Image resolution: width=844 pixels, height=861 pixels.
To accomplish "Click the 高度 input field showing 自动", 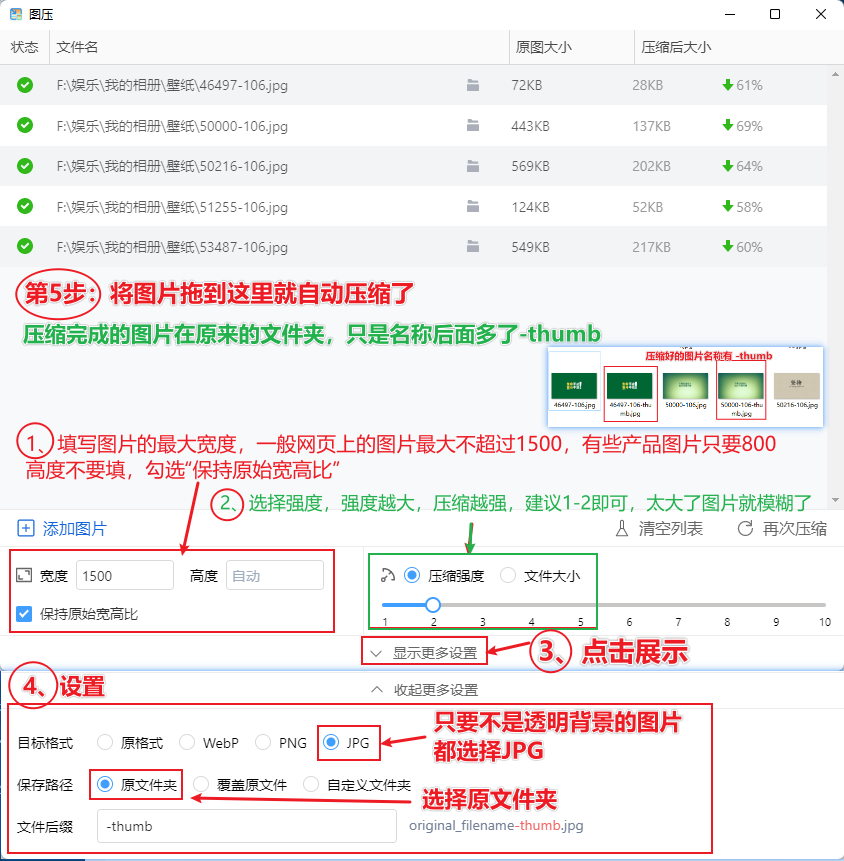I will pos(275,575).
